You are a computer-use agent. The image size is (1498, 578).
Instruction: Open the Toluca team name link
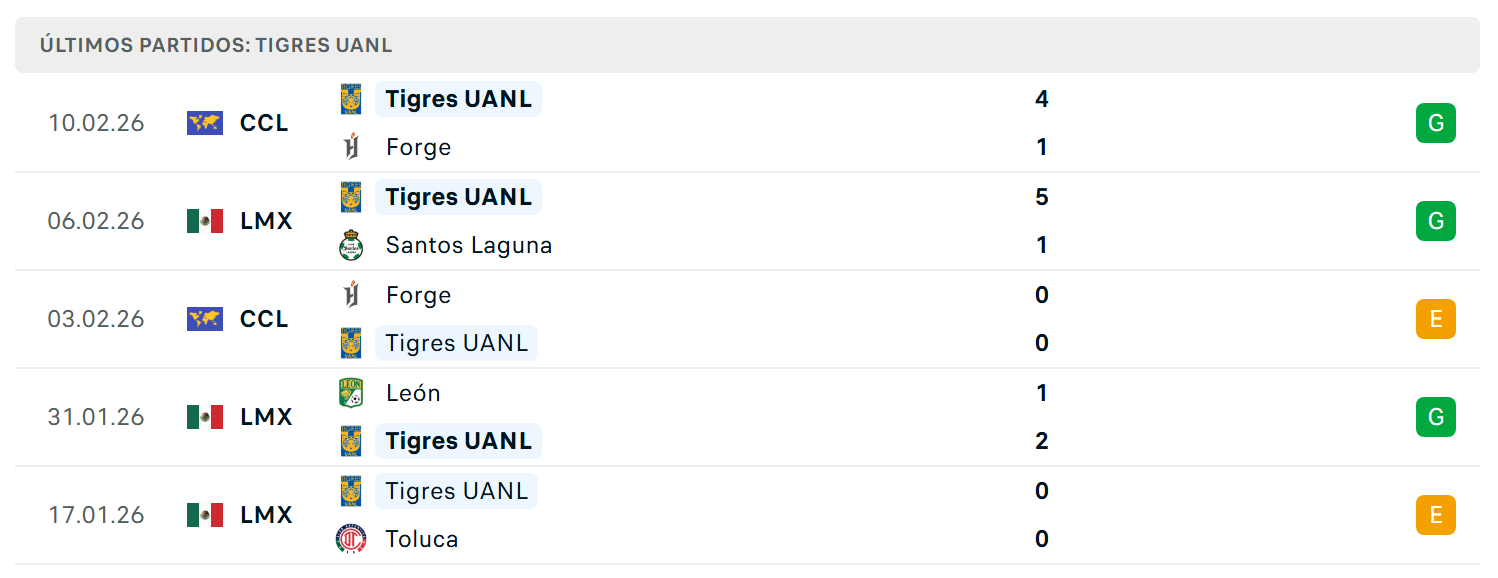coord(422,539)
